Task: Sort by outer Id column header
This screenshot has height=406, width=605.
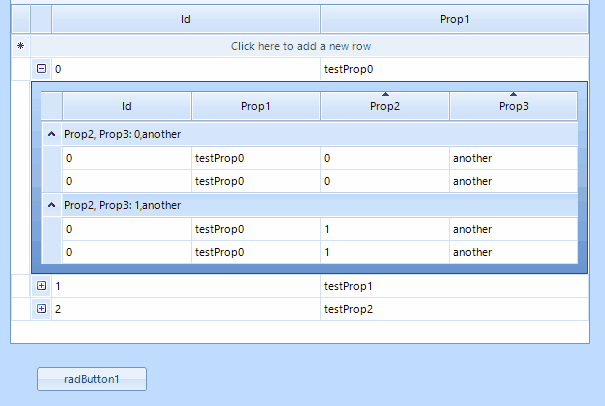Action: [186, 19]
